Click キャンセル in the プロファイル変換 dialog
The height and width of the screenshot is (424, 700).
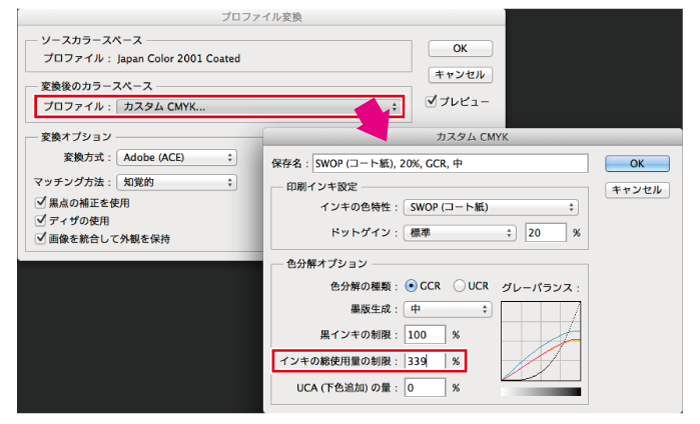click(x=460, y=75)
